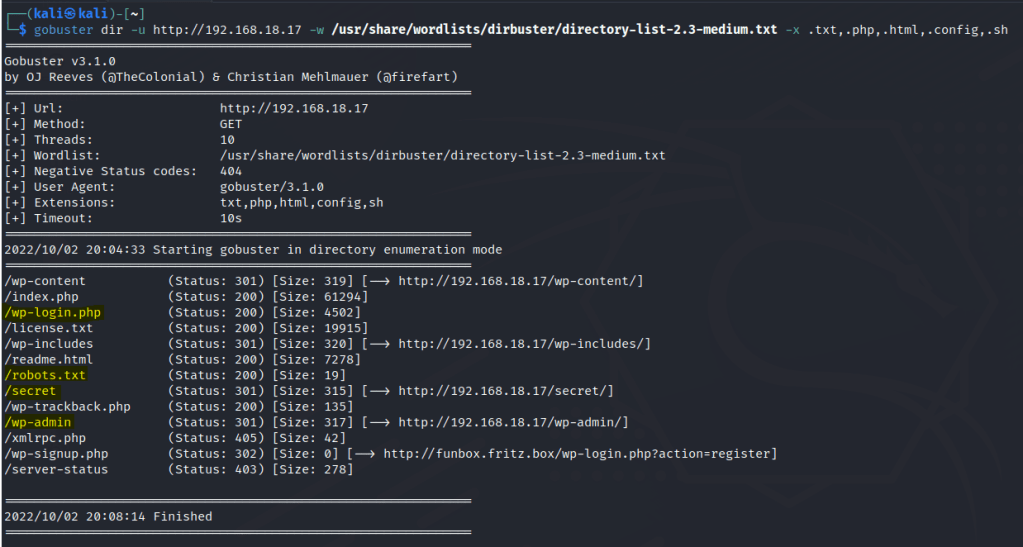Viewport: 1023px width, 547px height.
Task: Click the wordlist path in the Wordlist row
Action: tap(442, 155)
